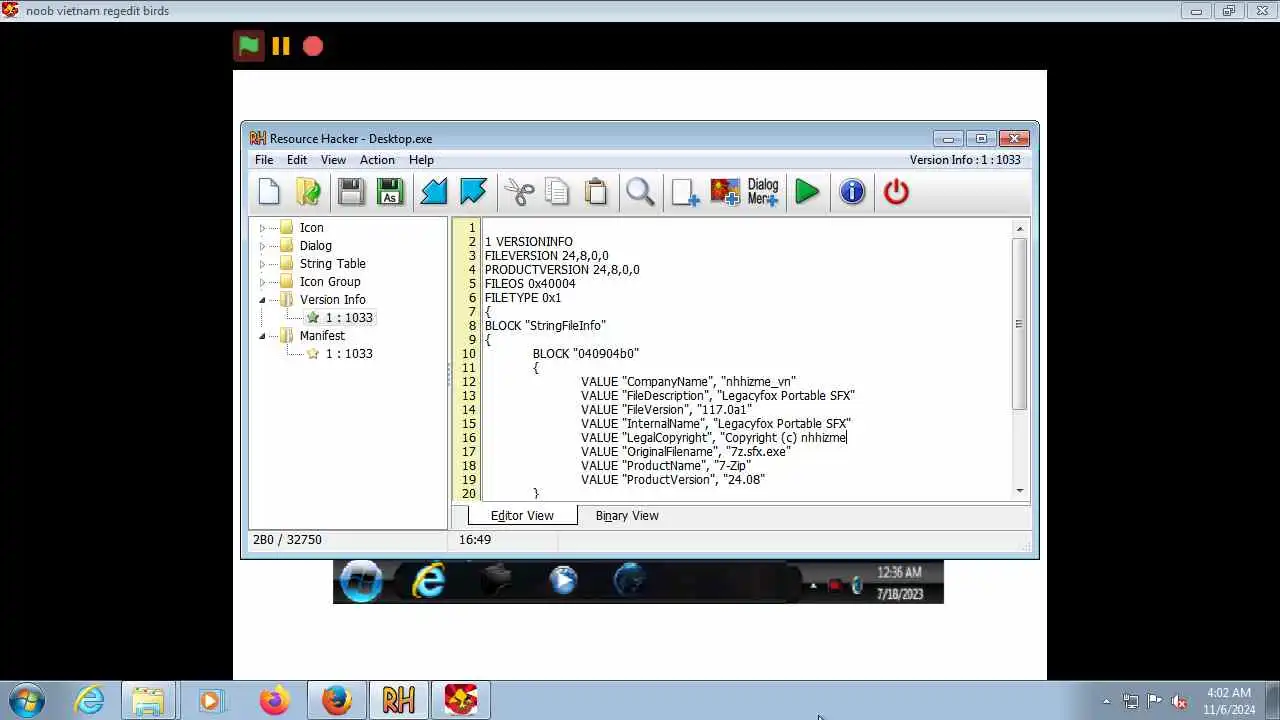Click the 16:49 cursor position in status bar
The image size is (1280, 720).
[x=475, y=540]
